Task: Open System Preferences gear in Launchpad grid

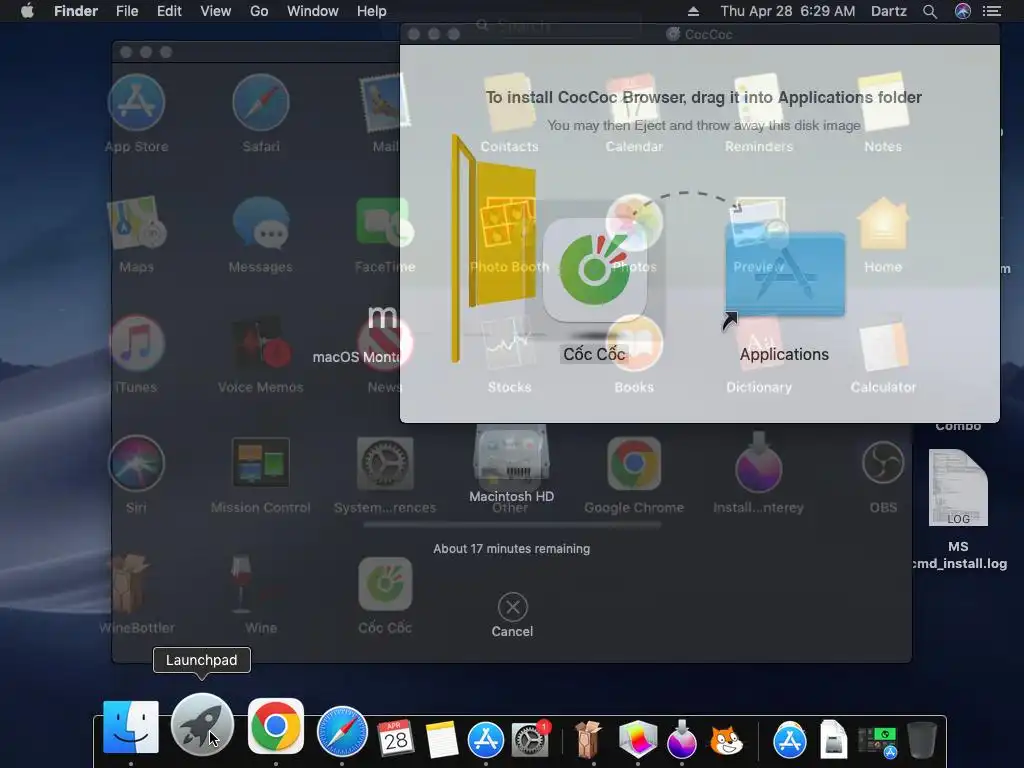Action: pos(385,464)
